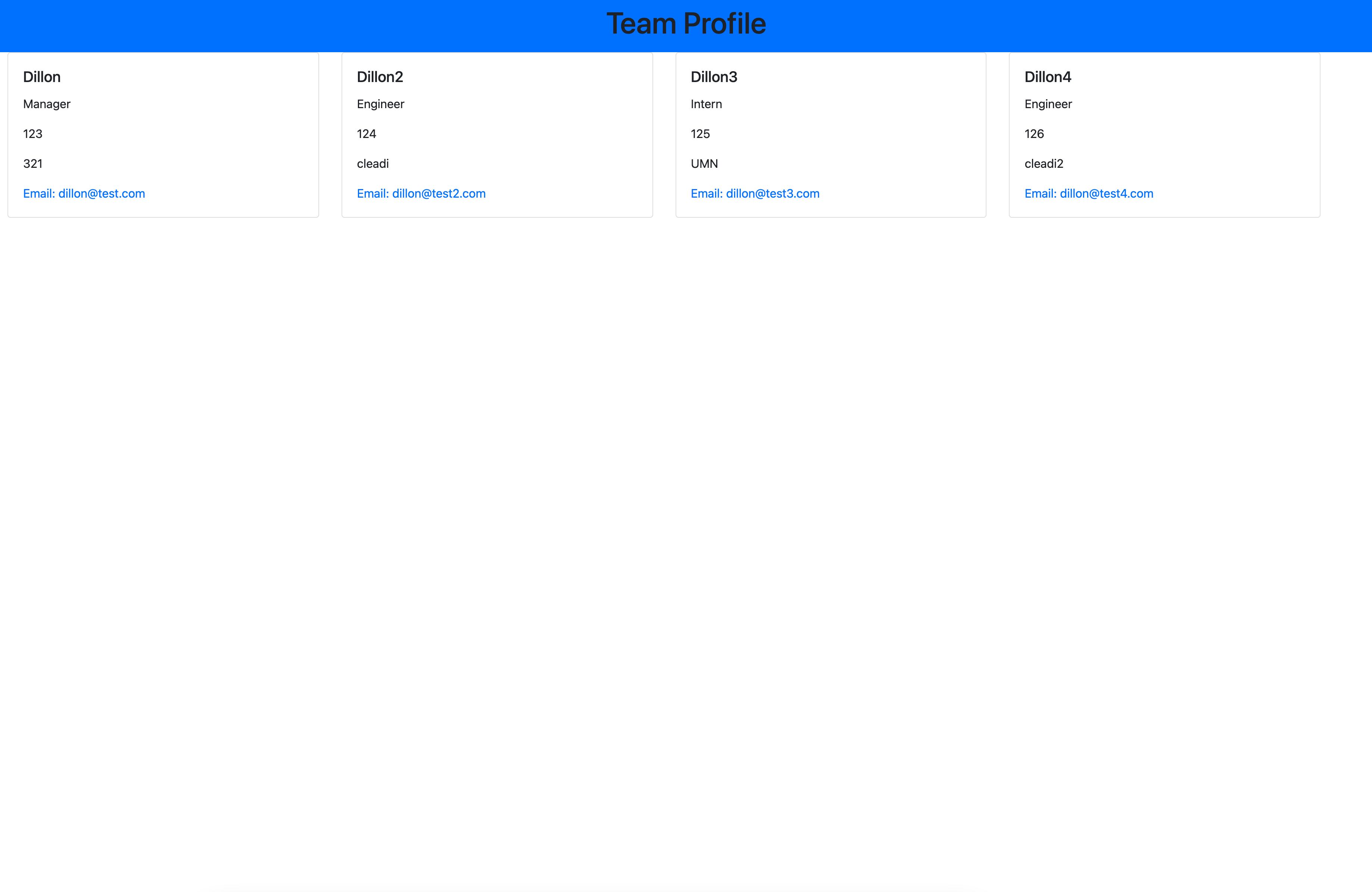Viewport: 1372px width, 892px height.
Task: Click the cleadi2 GitHub username
Action: coord(1044,164)
